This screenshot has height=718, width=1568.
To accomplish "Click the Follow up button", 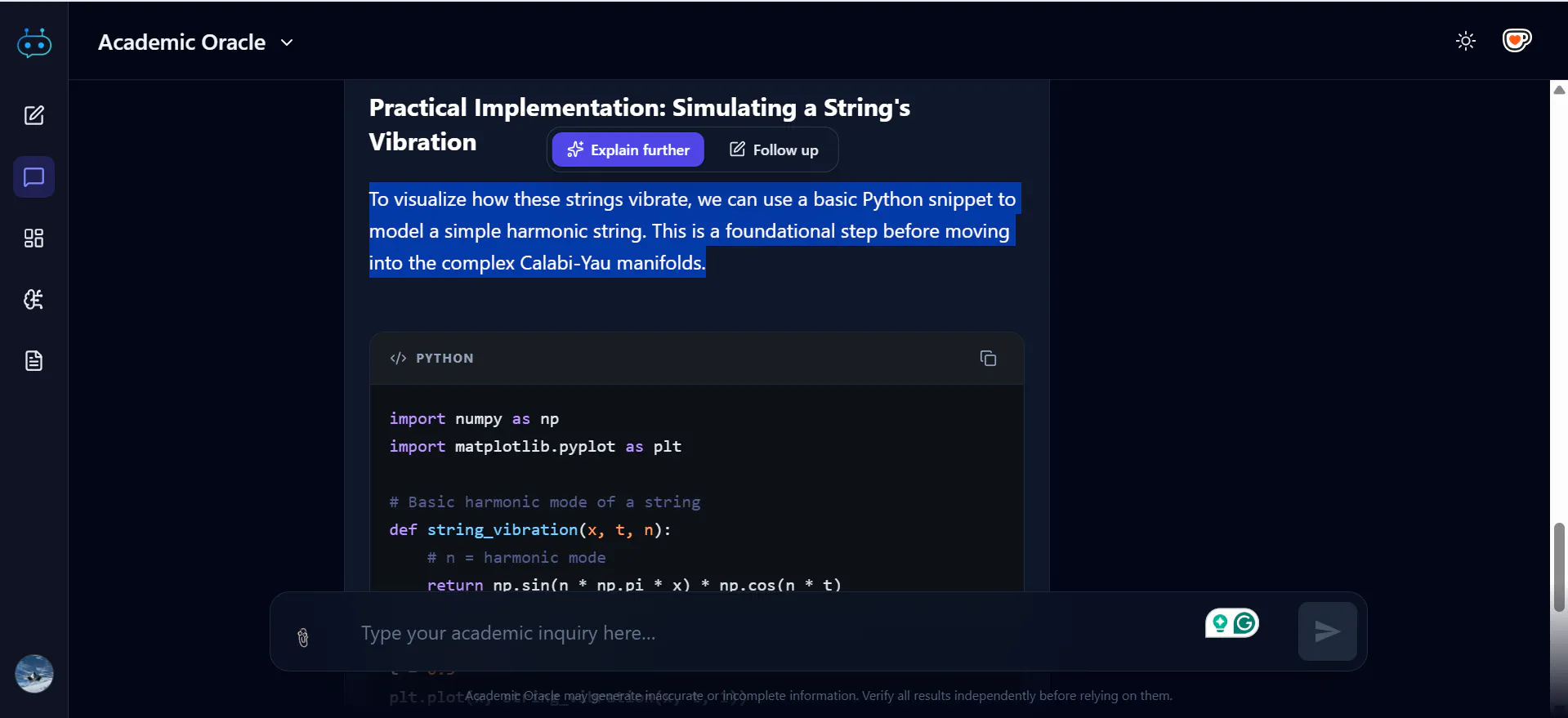I will [x=773, y=149].
